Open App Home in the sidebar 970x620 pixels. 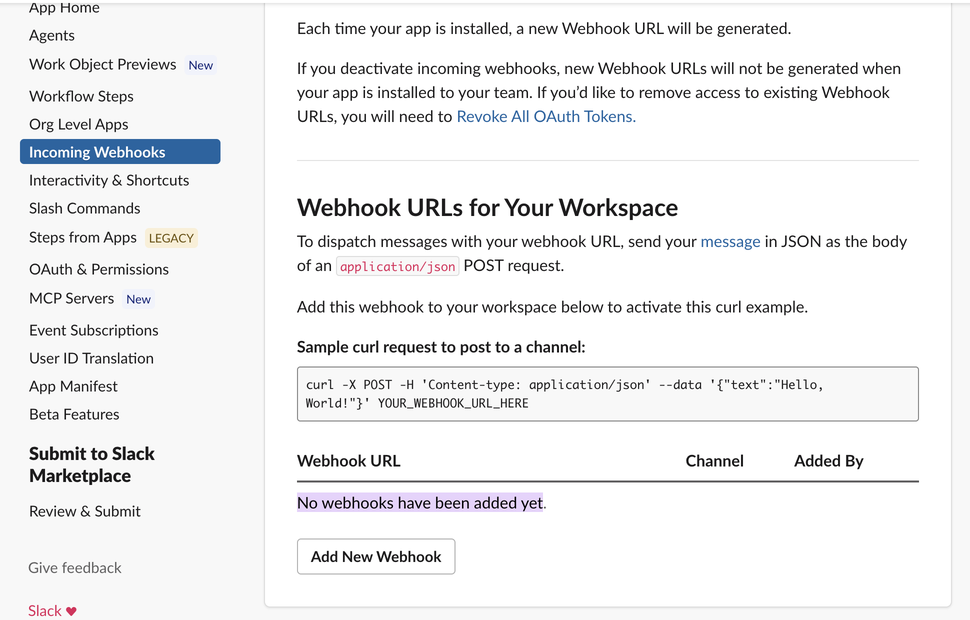tap(64, 7)
